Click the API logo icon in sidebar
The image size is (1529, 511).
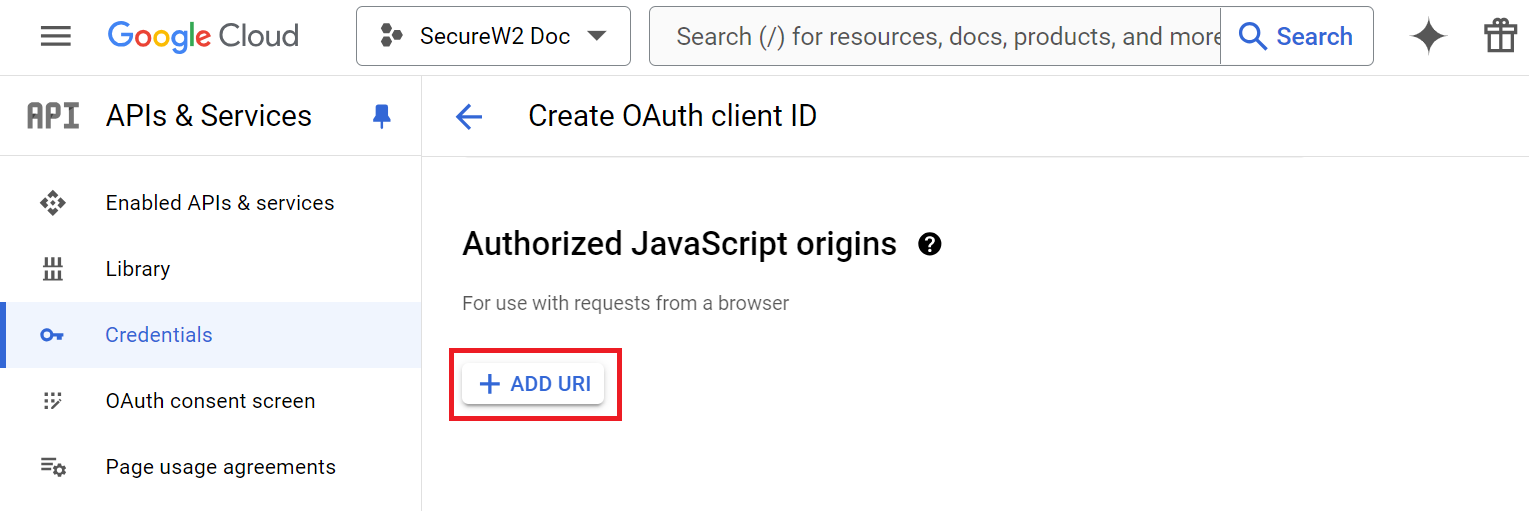[53, 116]
